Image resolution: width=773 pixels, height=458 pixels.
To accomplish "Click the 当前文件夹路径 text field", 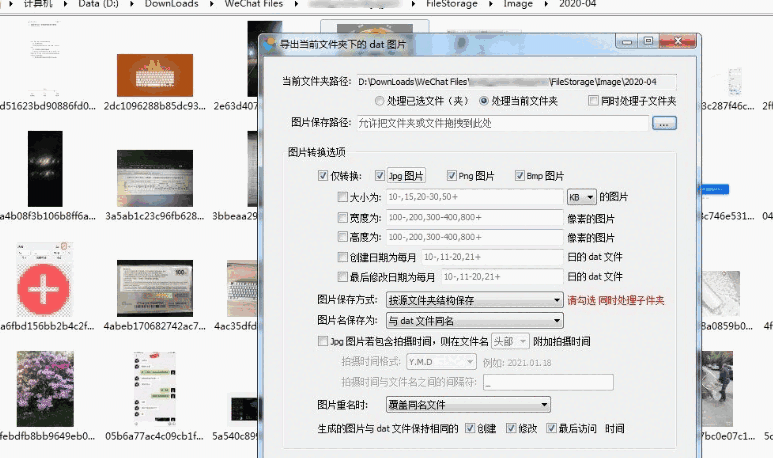I will coord(516,82).
